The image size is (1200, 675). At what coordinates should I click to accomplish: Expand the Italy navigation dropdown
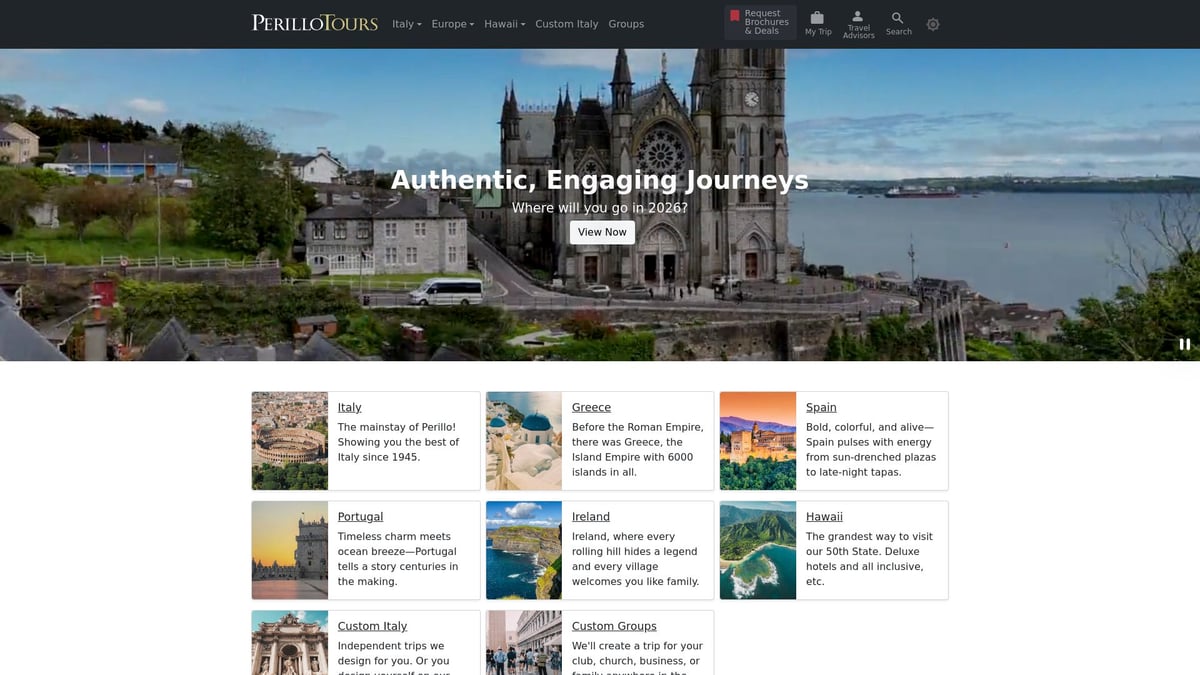[x=406, y=23]
